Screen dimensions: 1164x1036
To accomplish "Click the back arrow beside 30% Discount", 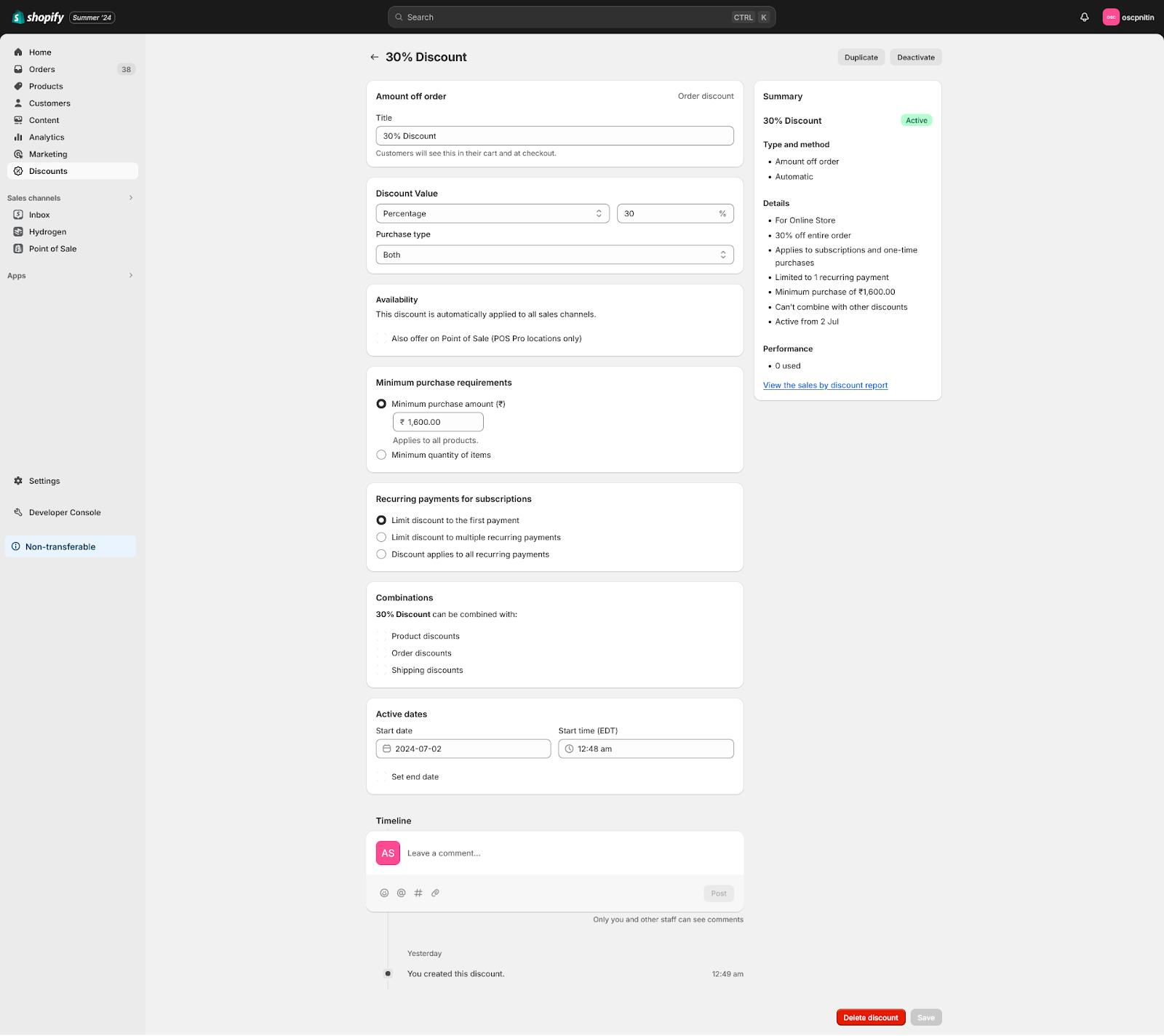I will 374,57.
